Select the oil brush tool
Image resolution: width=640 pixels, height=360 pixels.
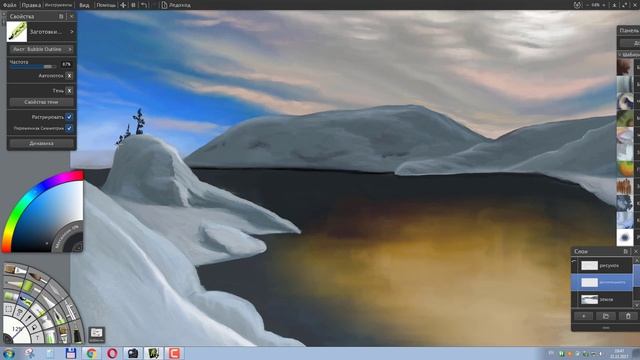tap(15, 270)
